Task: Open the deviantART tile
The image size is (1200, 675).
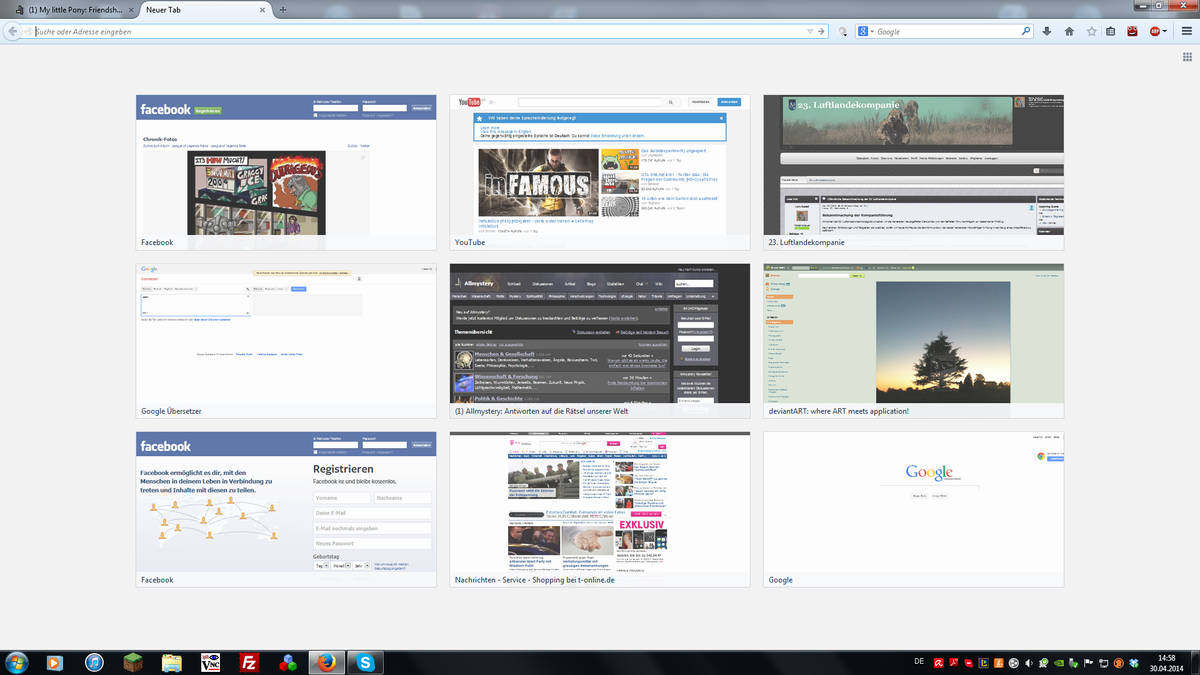Action: pyautogui.click(x=914, y=341)
